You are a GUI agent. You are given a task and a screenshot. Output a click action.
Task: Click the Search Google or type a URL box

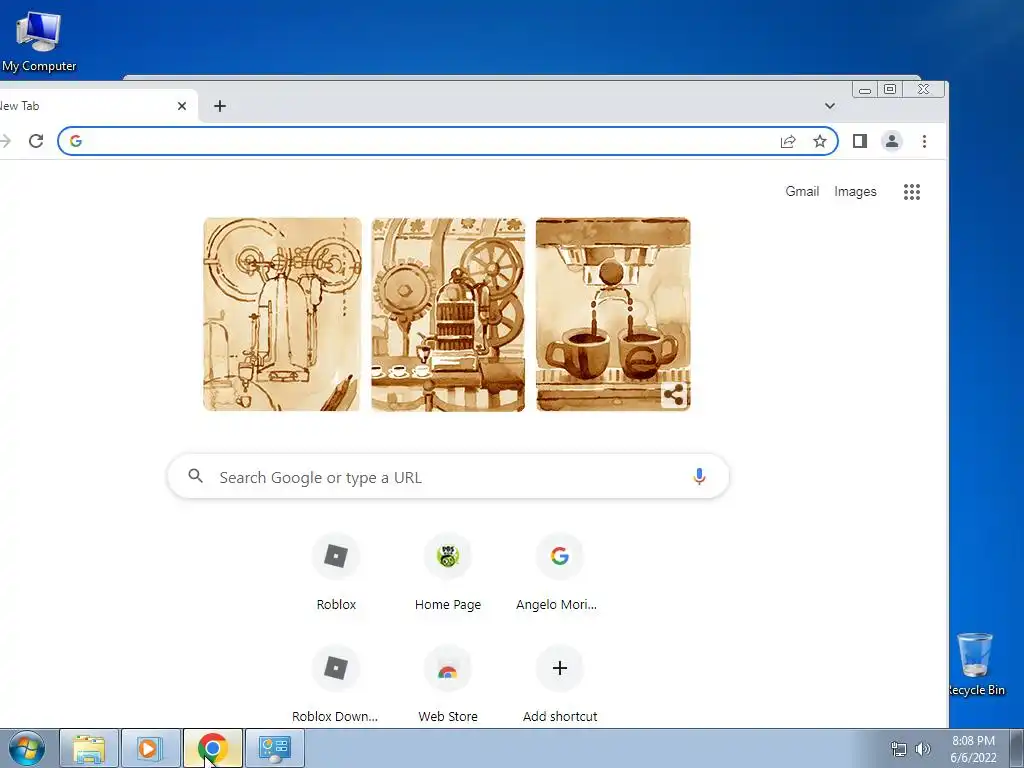tap(448, 477)
